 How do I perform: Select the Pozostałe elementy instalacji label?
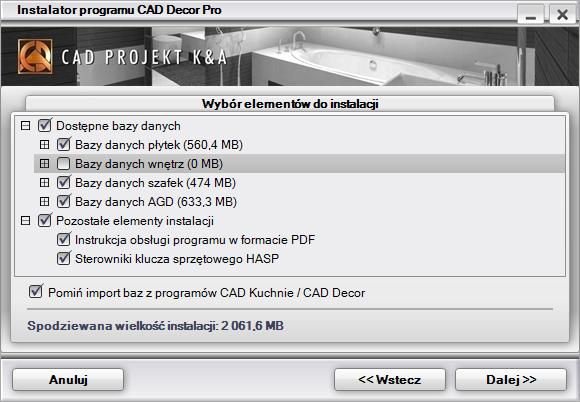pyautogui.click(x=135, y=221)
